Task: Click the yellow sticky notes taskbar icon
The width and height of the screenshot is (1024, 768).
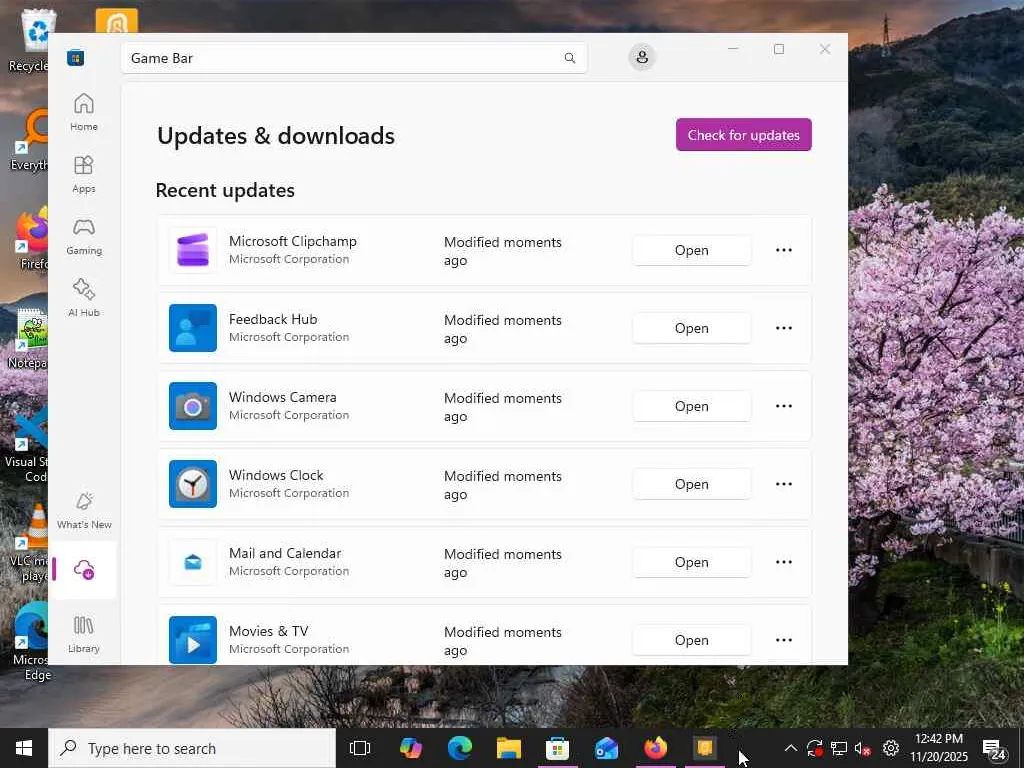Action: 705,748
